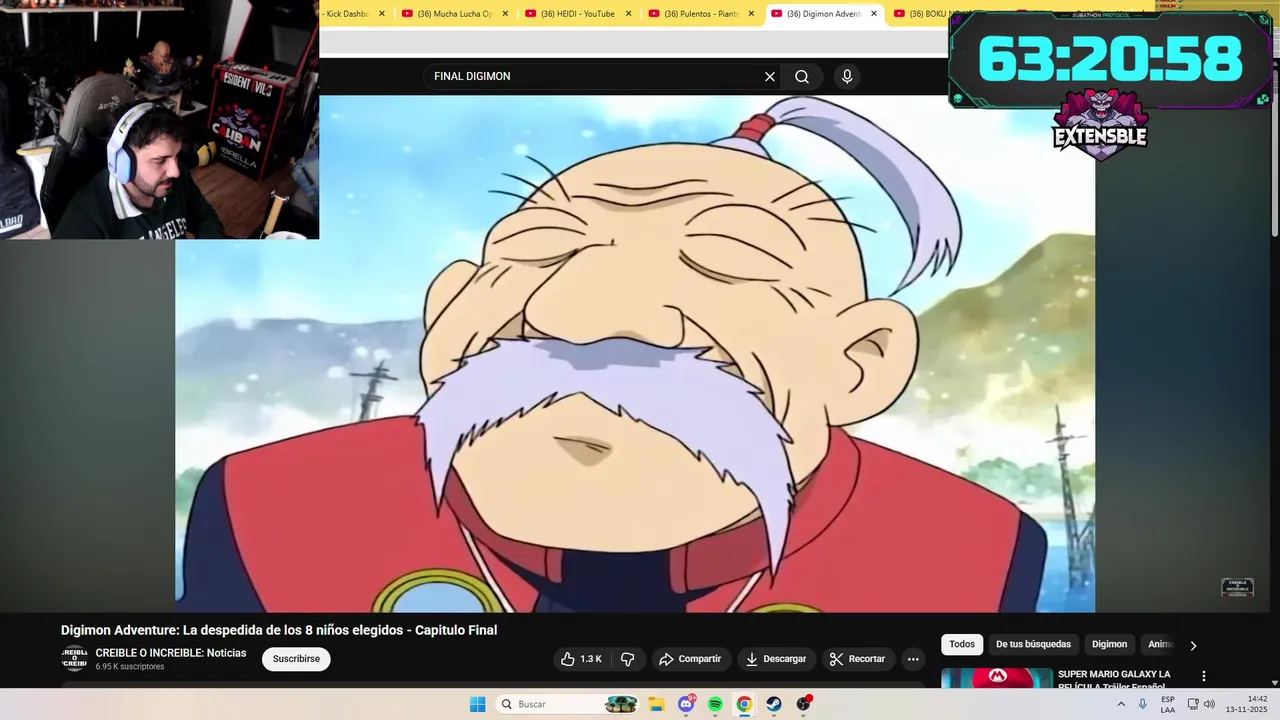The image size is (1280, 720).
Task: Open Steam from the taskbar
Action: click(774, 704)
